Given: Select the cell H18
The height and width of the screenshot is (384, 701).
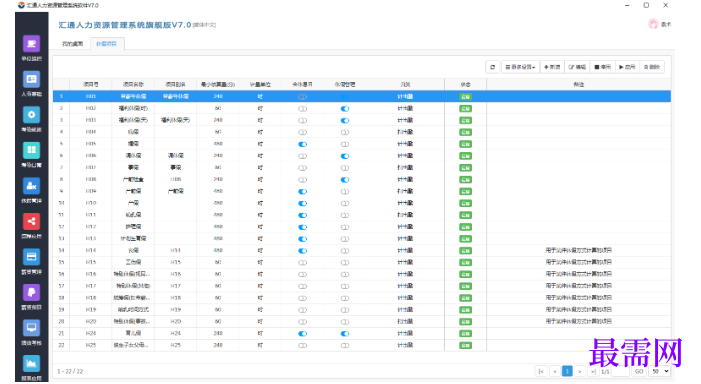Looking at the screenshot, I should (91, 298).
